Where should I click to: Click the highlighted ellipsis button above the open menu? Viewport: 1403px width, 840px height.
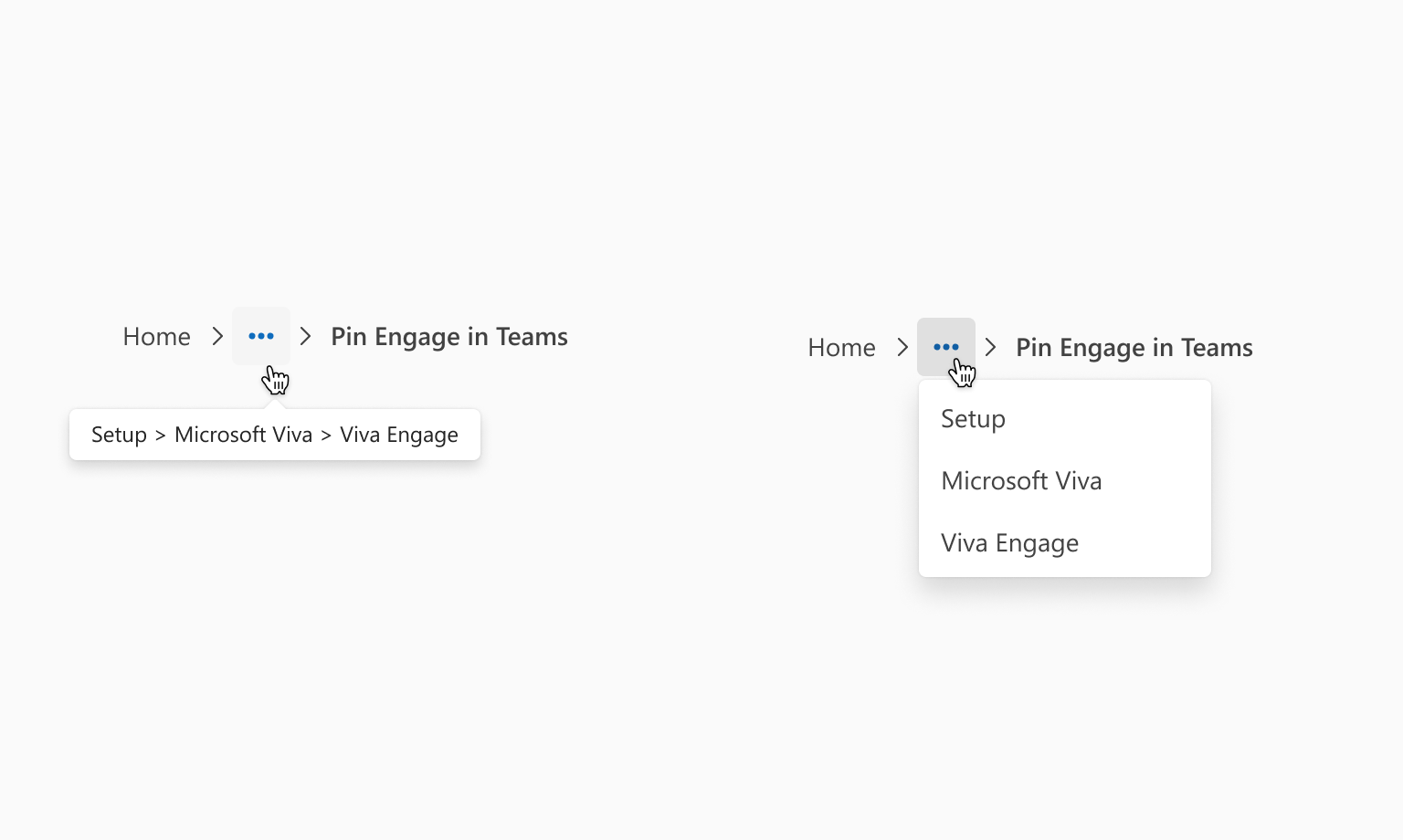coord(946,347)
